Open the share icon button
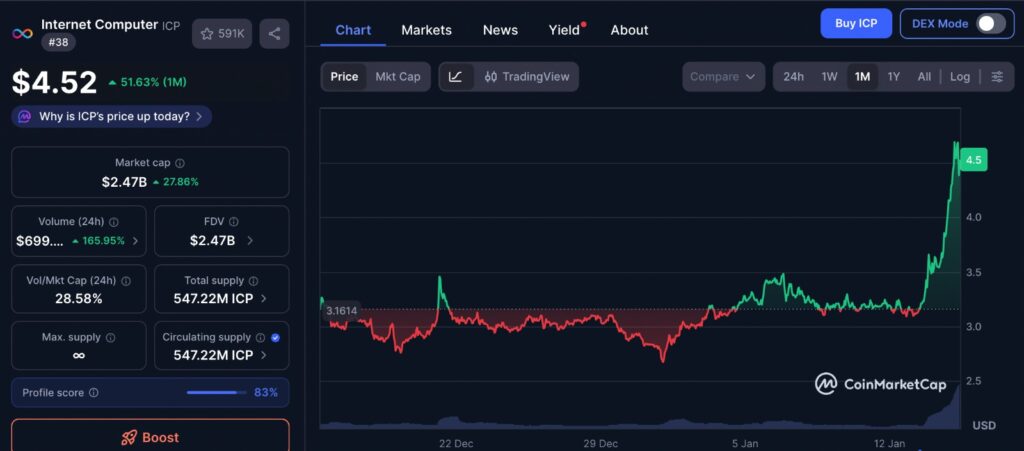This screenshot has height=451, width=1024. [274, 34]
